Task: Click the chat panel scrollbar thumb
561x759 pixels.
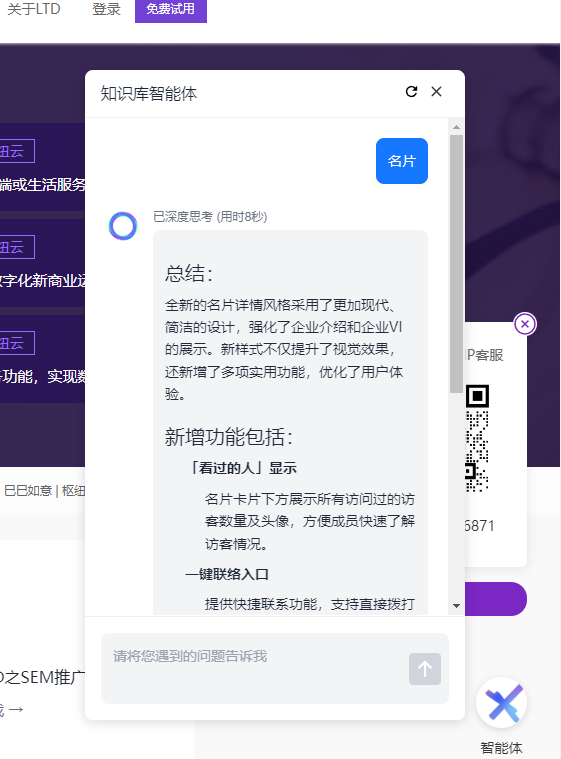Action: [456, 264]
